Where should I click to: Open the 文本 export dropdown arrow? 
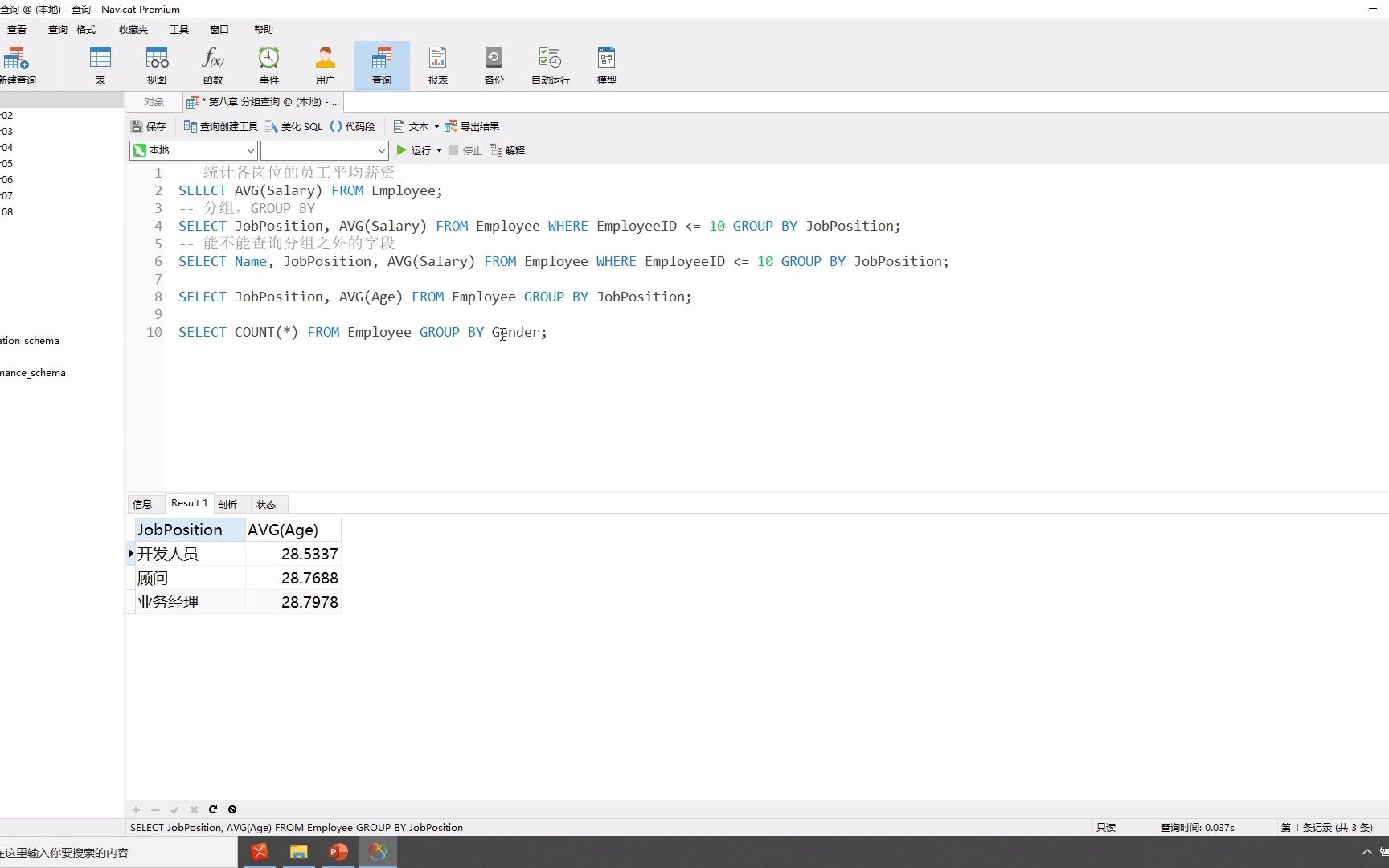coord(436,127)
